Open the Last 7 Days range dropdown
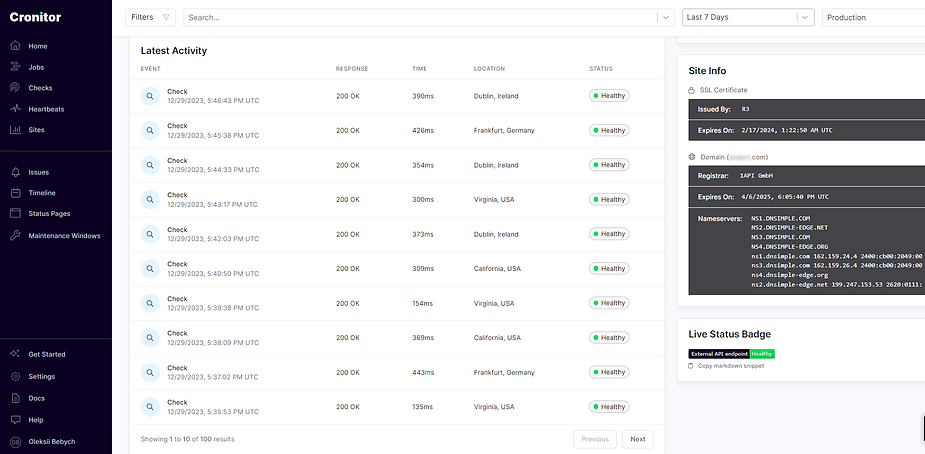The height and width of the screenshot is (454, 925). point(748,17)
